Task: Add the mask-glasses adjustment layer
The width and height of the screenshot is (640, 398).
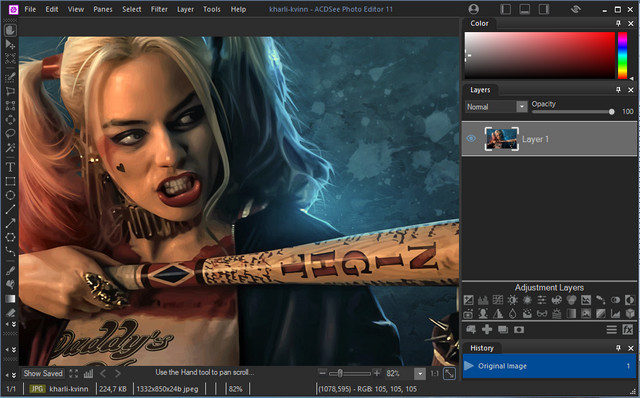Action: (x=542, y=314)
